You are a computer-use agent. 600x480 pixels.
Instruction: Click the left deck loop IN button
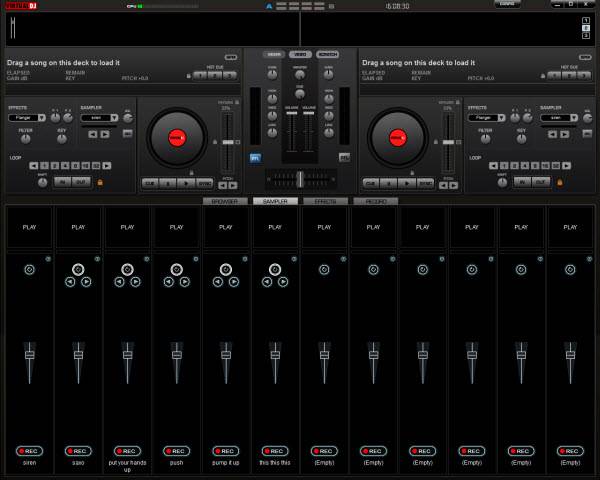(62, 181)
